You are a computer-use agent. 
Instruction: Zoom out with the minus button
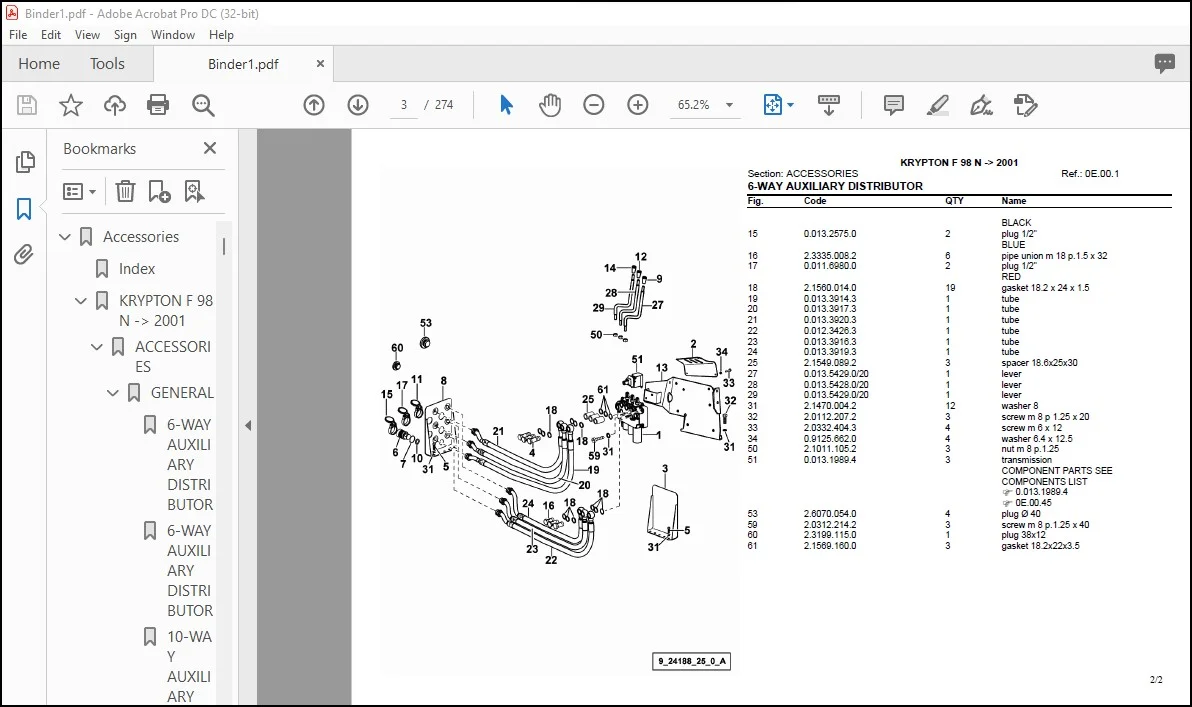[594, 105]
